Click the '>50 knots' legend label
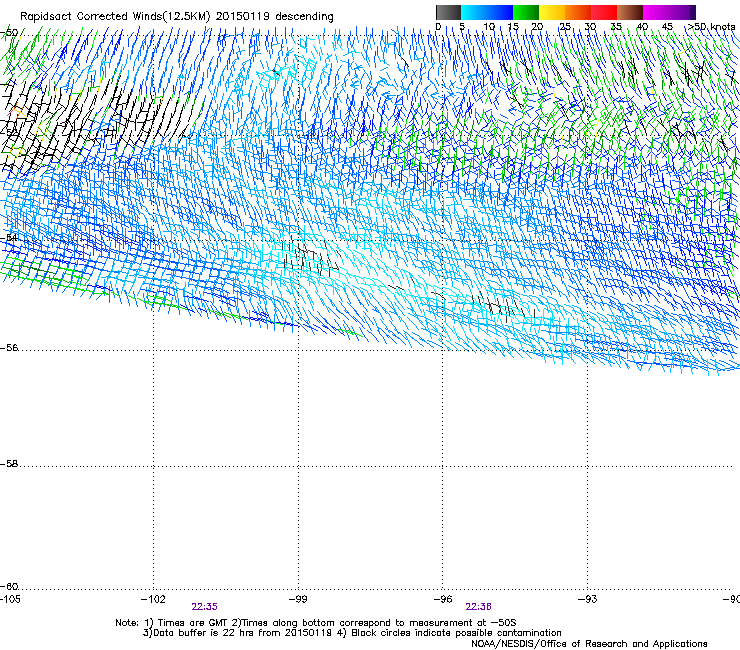This screenshot has width=740, height=650. pos(711,27)
